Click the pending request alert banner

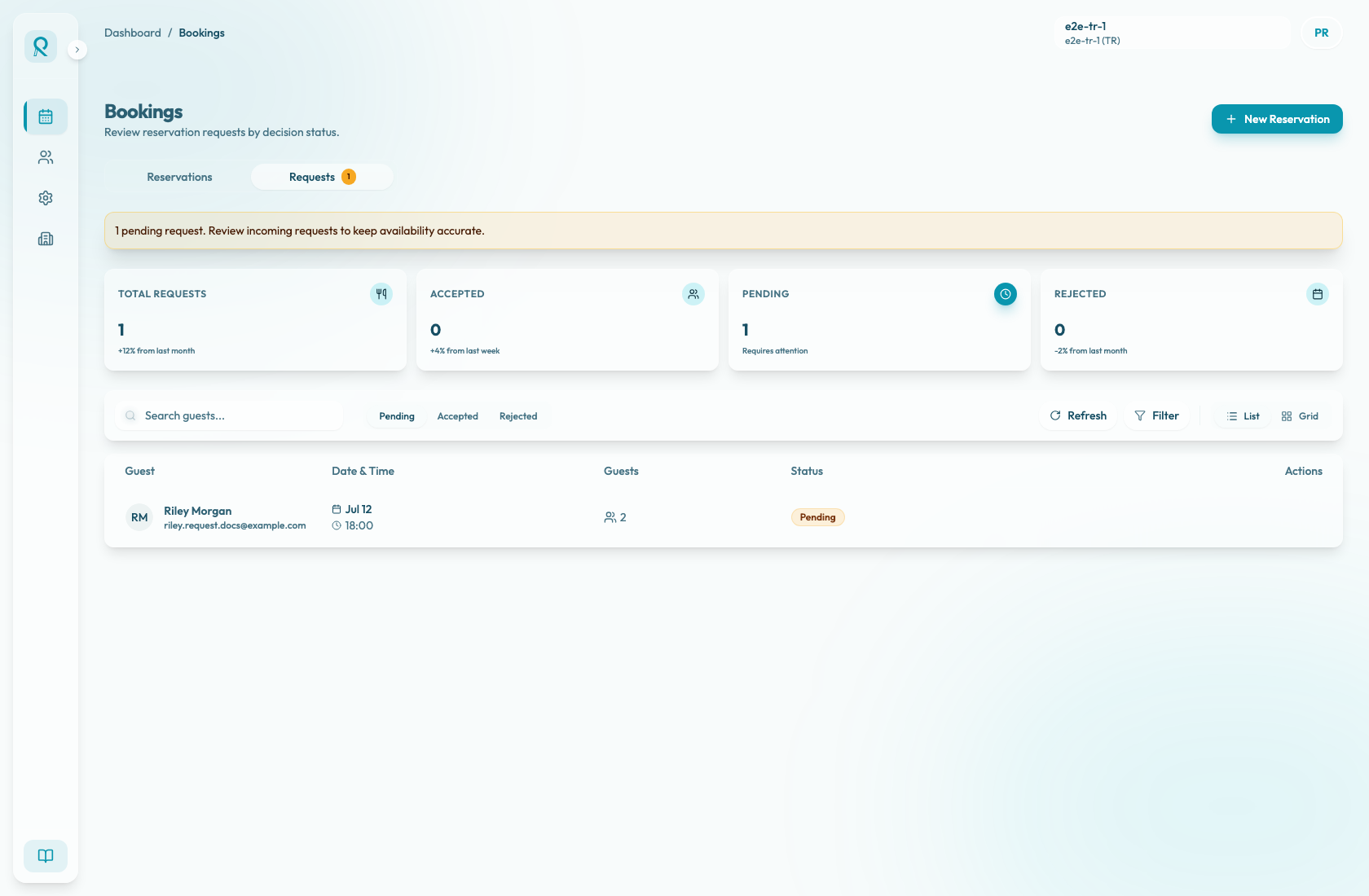[x=723, y=231]
